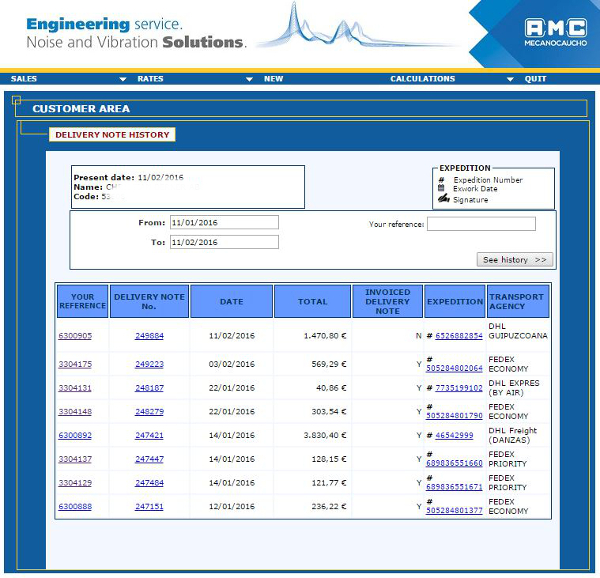Click the INVOICED DELIVERY NOTE column header
600x578 pixels.
(x=388, y=301)
